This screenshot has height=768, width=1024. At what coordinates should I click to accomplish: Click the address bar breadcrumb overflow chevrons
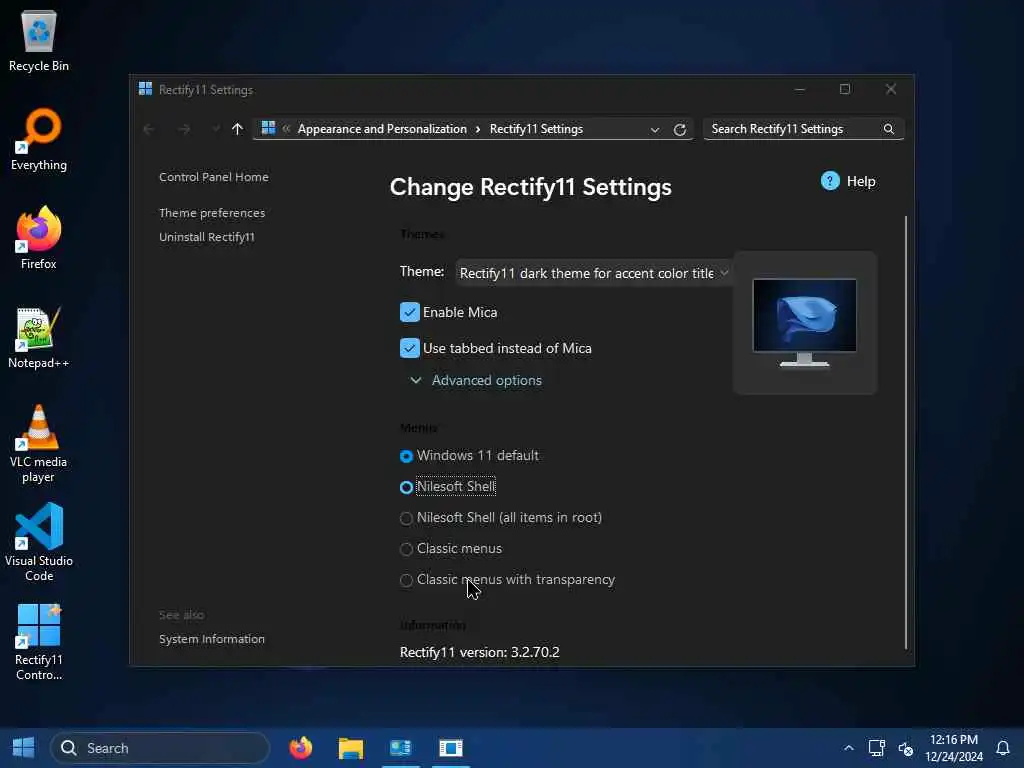[286, 129]
